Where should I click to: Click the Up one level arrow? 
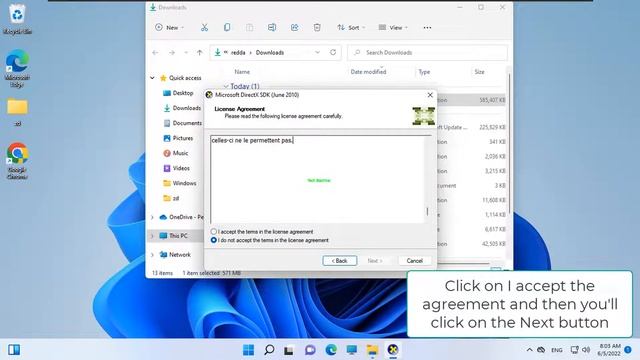(x=200, y=53)
